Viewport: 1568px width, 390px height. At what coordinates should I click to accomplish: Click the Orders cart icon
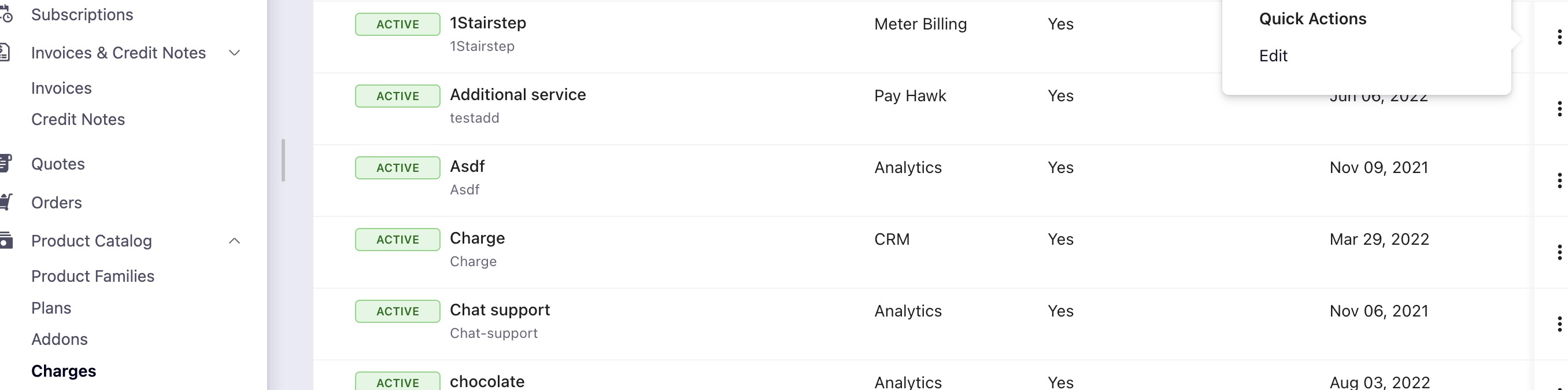6,203
